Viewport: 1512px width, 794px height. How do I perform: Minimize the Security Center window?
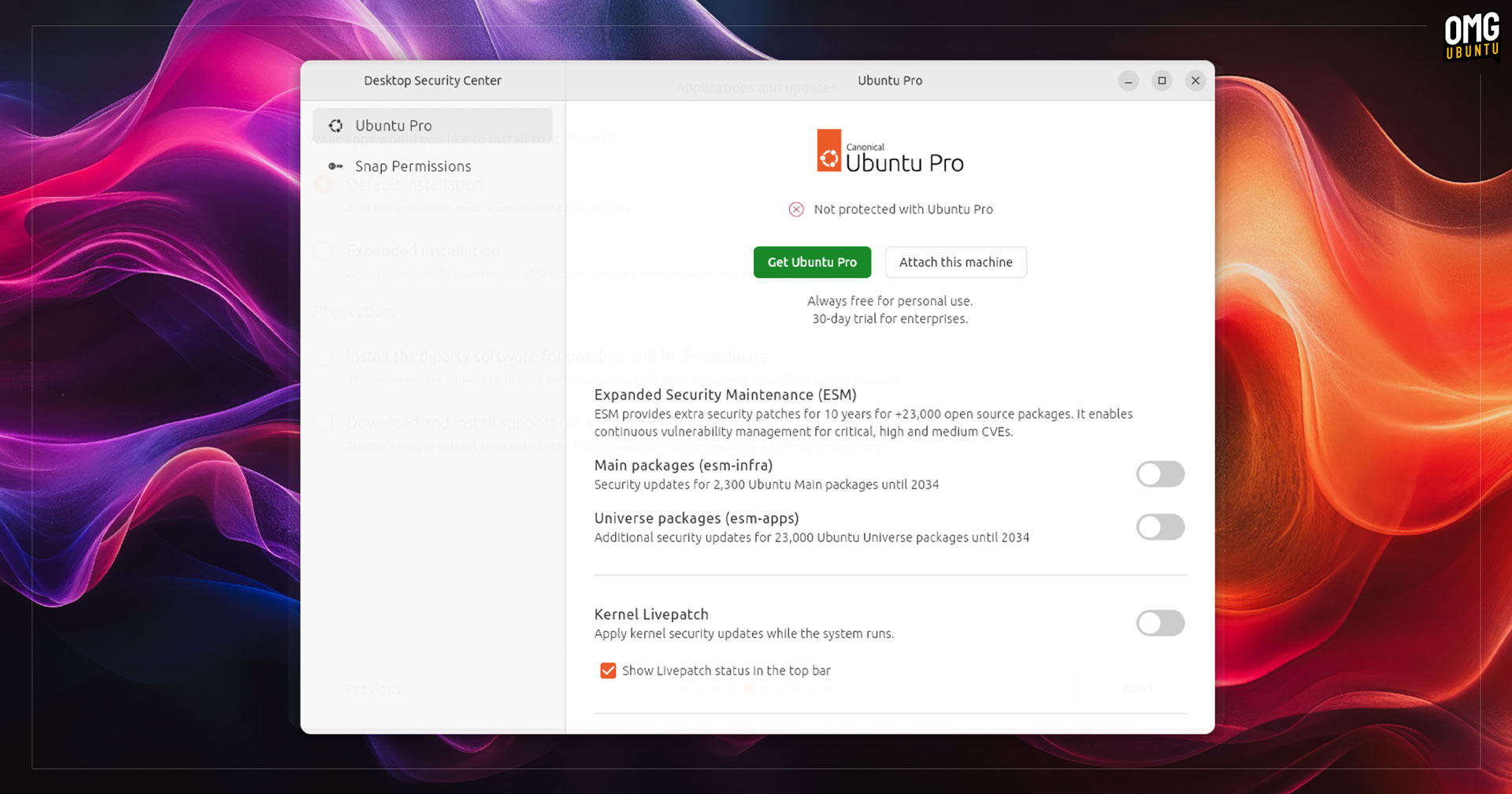1128,80
